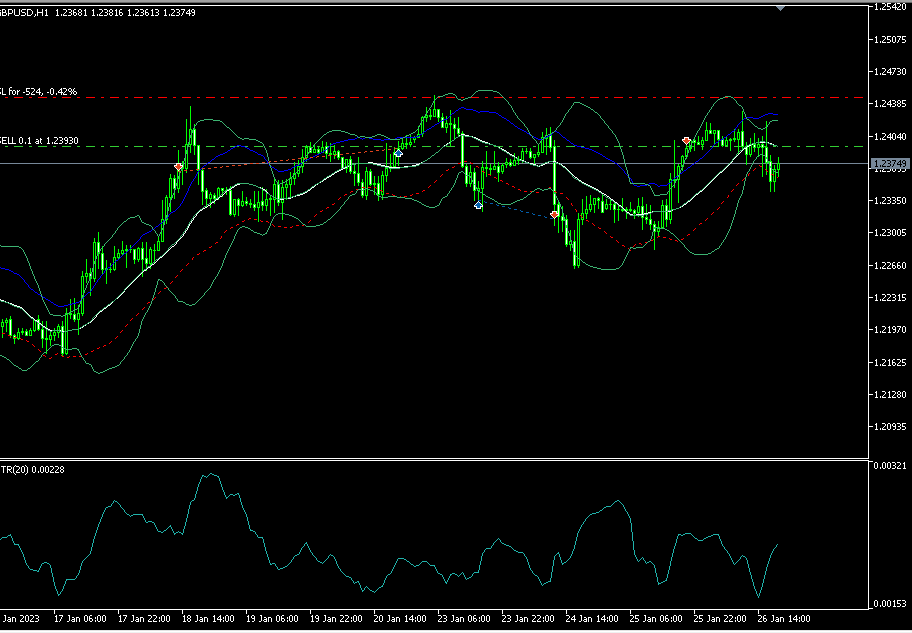Click the 26 Jan 14:00 time label

783,618
